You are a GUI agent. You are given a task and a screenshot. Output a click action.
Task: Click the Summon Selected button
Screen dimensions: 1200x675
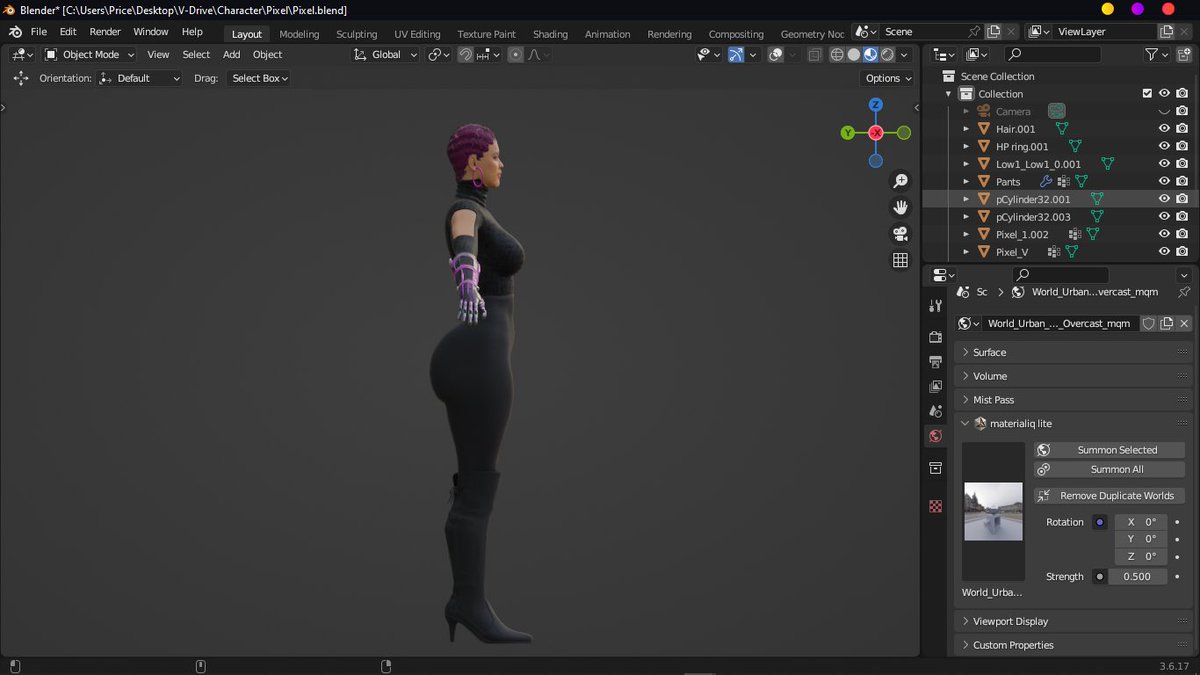tap(1109, 450)
